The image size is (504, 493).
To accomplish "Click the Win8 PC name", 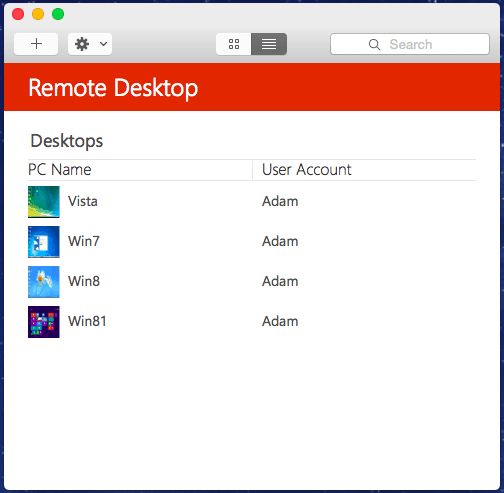I will pos(84,281).
